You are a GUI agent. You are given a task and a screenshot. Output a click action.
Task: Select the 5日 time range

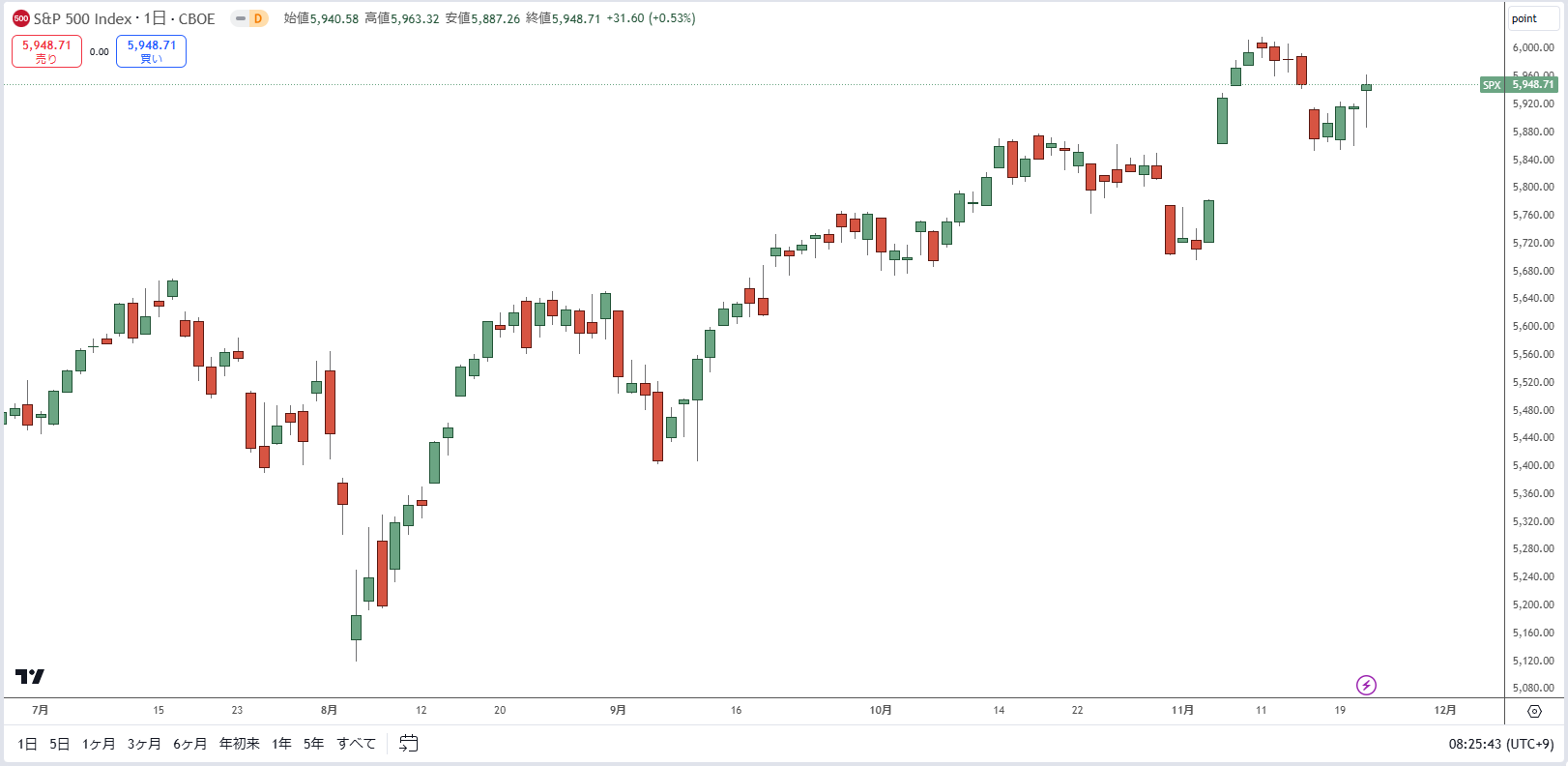tap(60, 744)
